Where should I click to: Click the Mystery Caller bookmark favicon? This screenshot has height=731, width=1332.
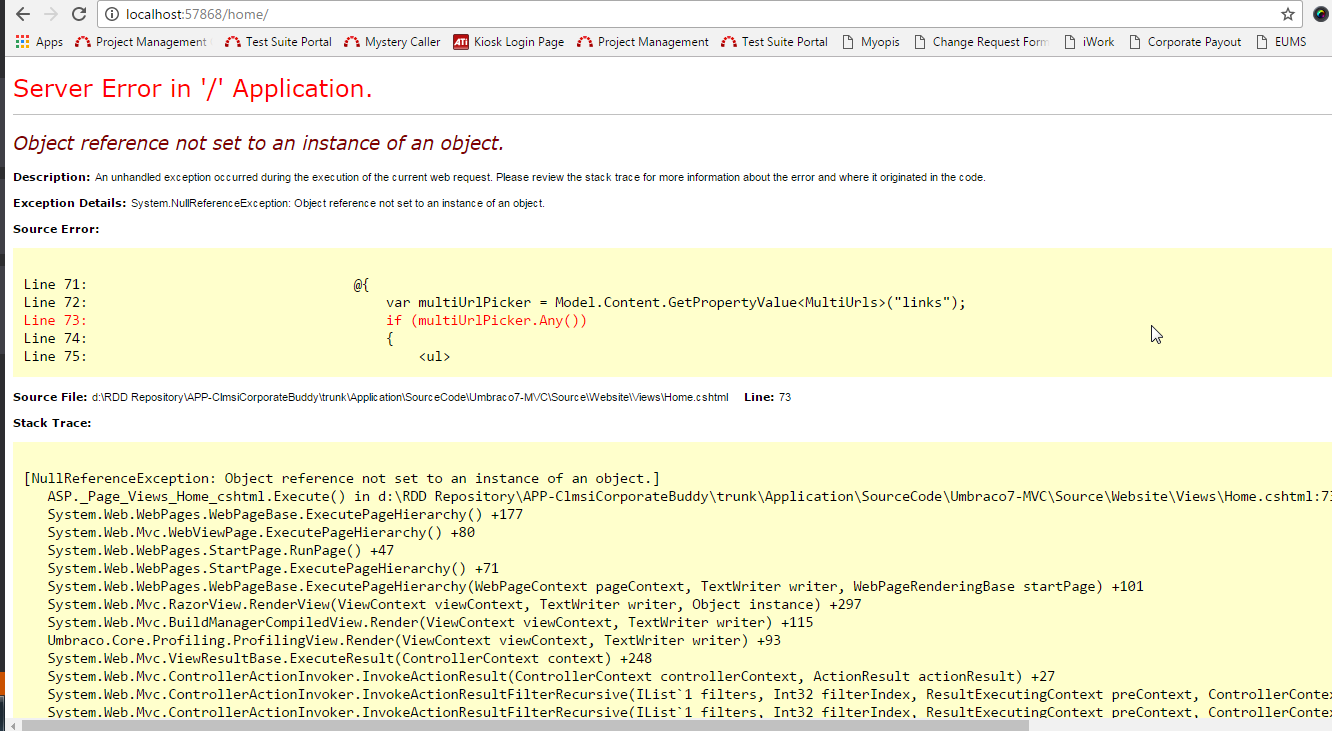tap(352, 42)
